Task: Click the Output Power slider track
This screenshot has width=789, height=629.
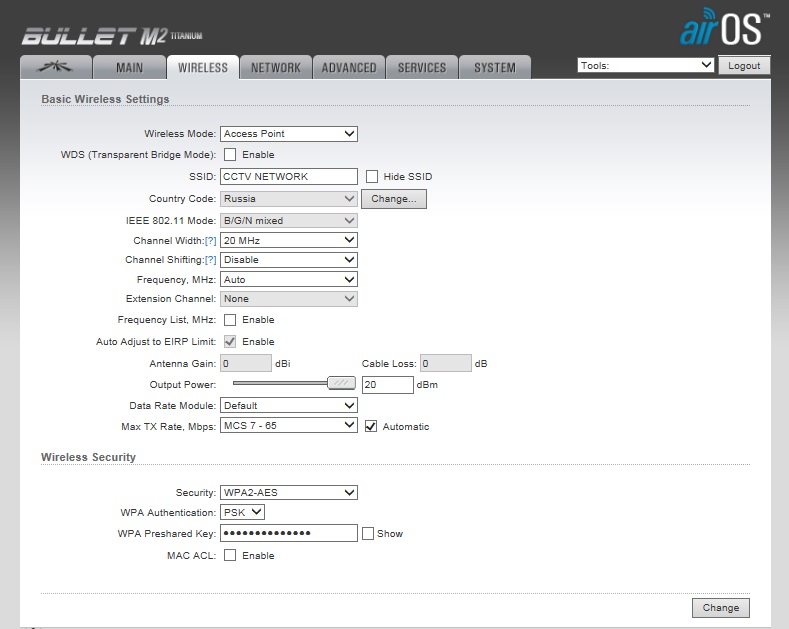Action: click(x=280, y=383)
